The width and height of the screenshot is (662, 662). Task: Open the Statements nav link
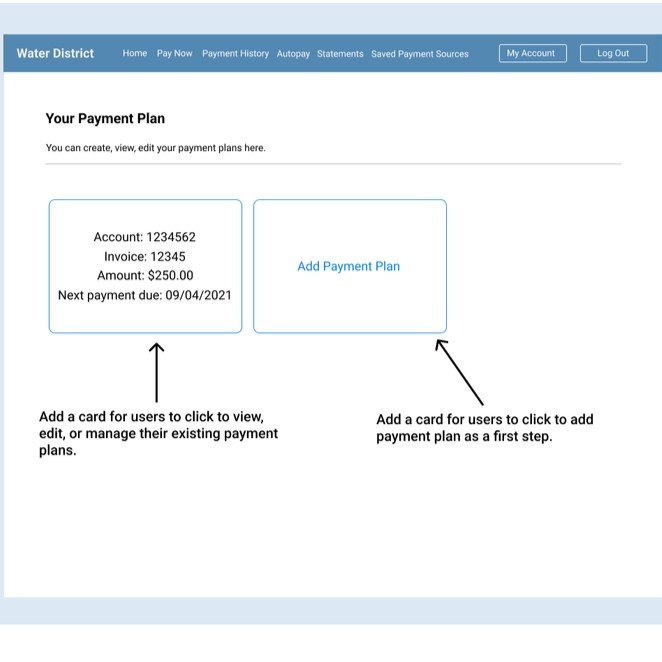tap(340, 54)
